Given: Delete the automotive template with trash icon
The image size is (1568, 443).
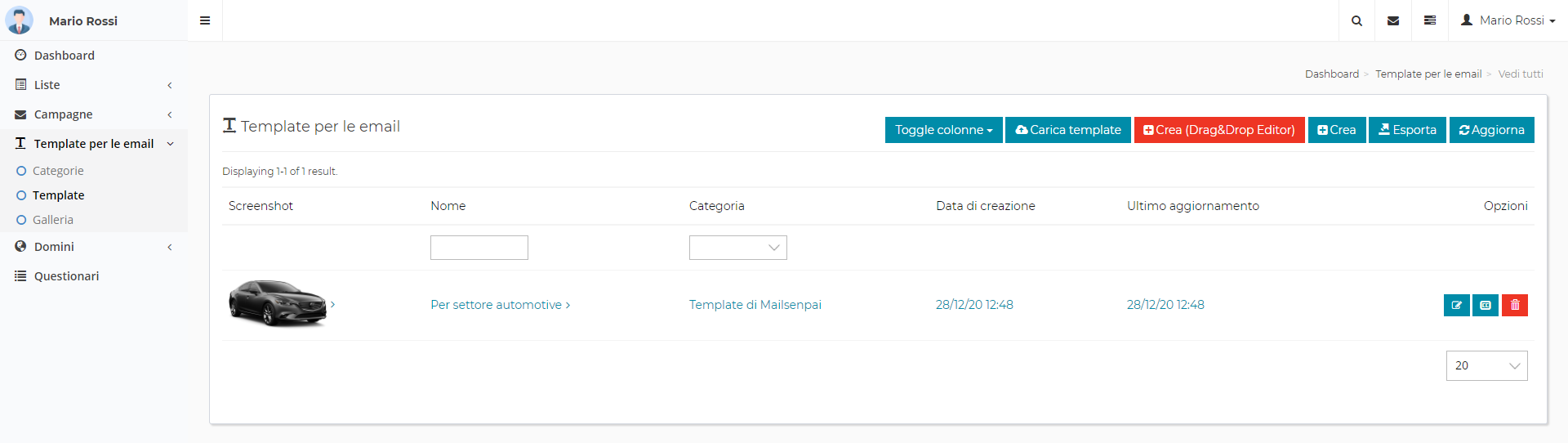Looking at the screenshot, I should [x=1515, y=305].
